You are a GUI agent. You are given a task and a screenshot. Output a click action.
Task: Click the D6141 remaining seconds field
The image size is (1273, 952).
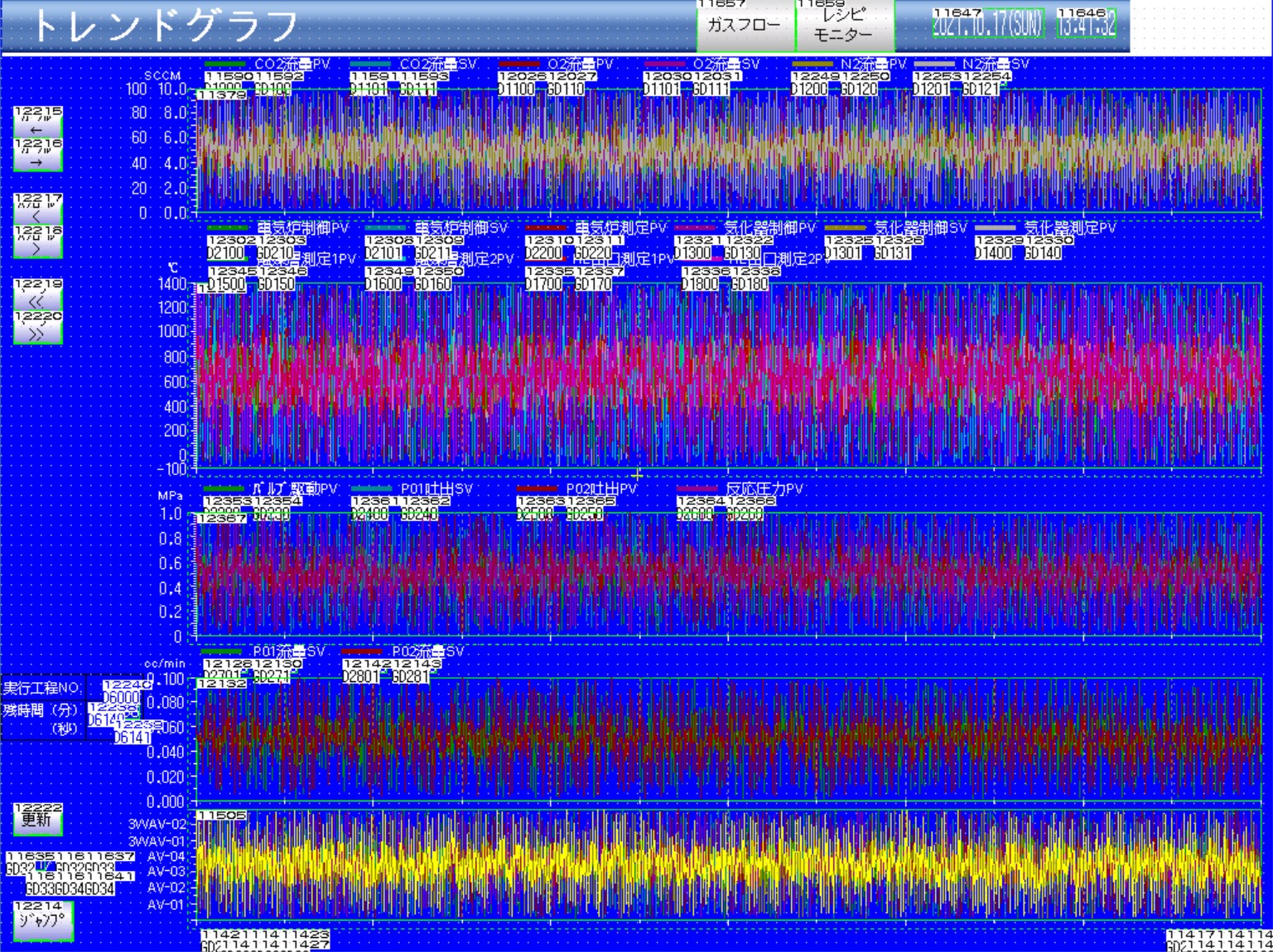133,737
